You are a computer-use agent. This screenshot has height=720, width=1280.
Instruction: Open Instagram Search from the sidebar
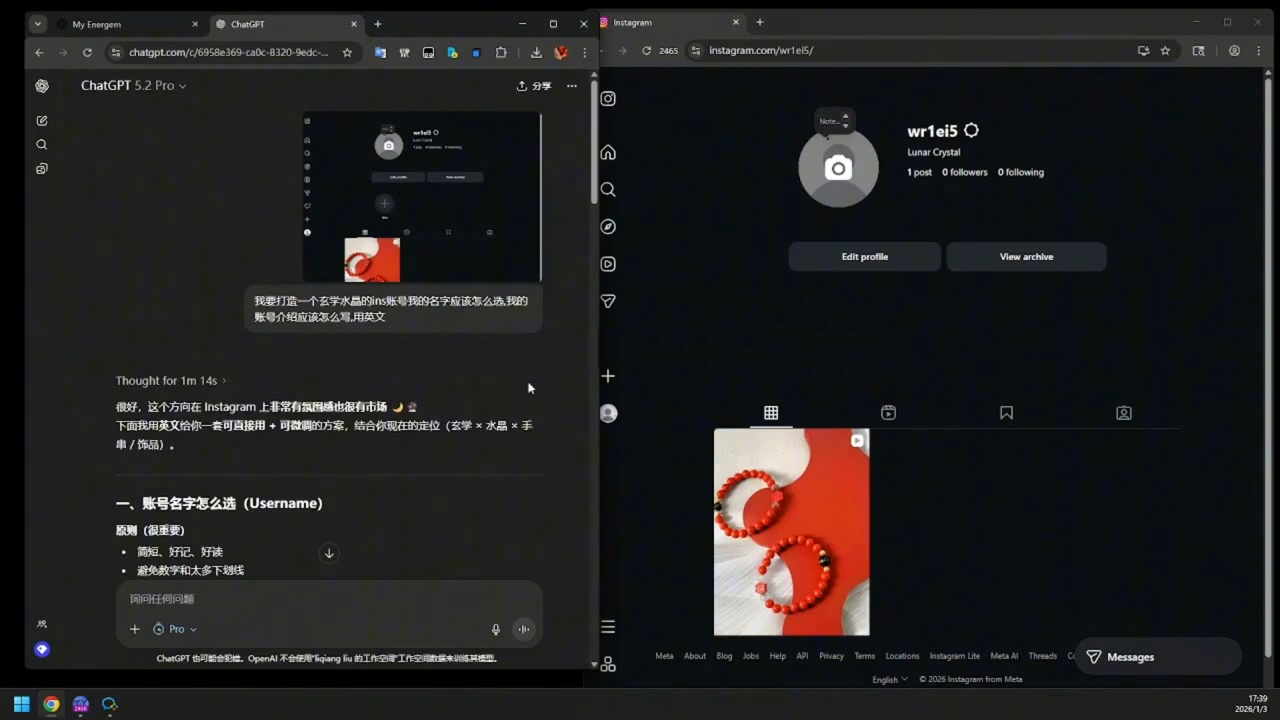point(608,190)
